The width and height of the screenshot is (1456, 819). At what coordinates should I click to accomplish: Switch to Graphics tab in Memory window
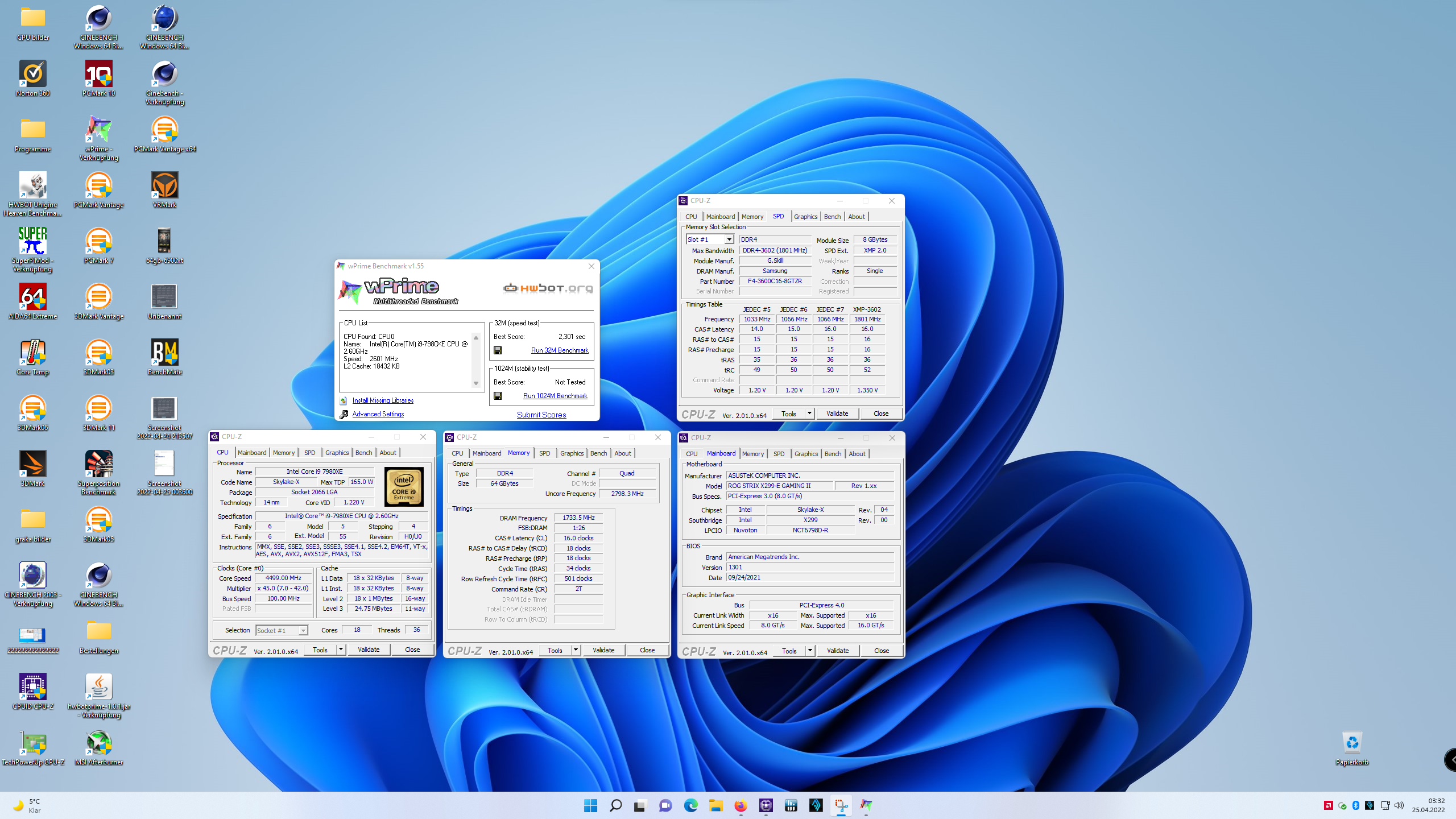[x=572, y=453]
